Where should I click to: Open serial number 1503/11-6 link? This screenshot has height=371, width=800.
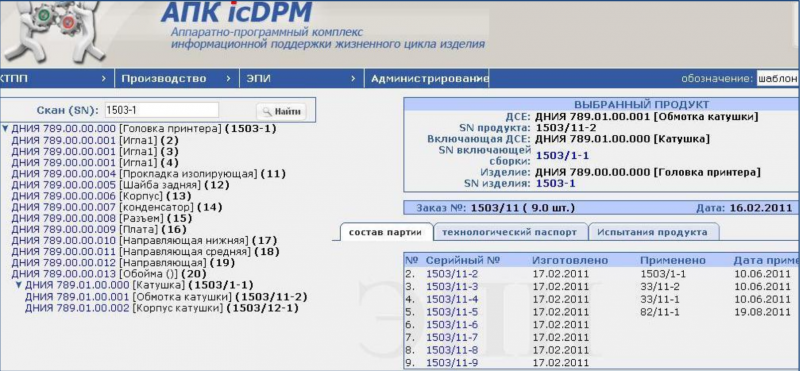(x=452, y=325)
